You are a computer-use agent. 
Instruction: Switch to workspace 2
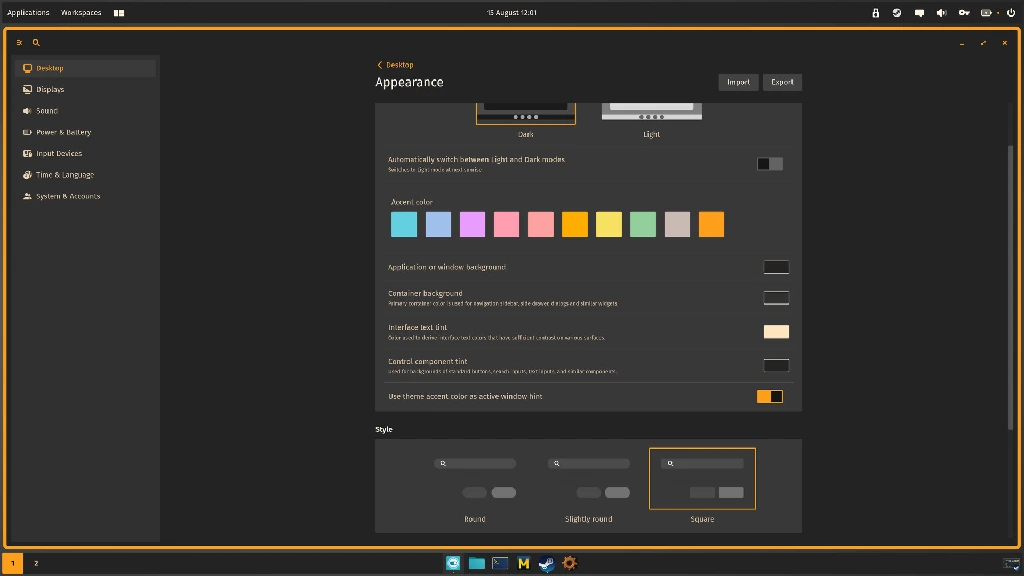[x=36, y=563]
